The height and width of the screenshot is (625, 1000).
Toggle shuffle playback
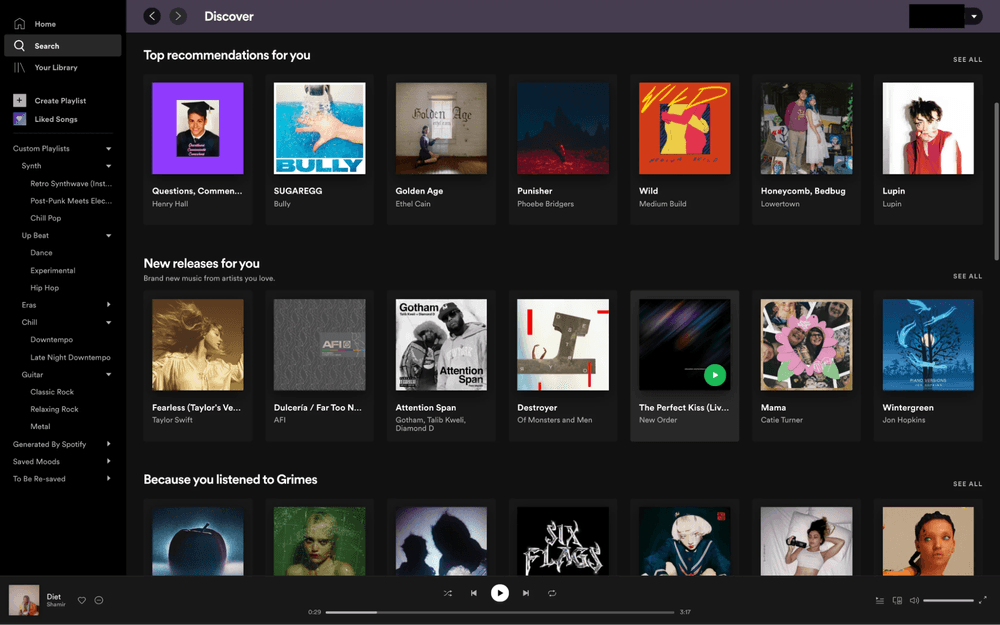[x=448, y=593]
